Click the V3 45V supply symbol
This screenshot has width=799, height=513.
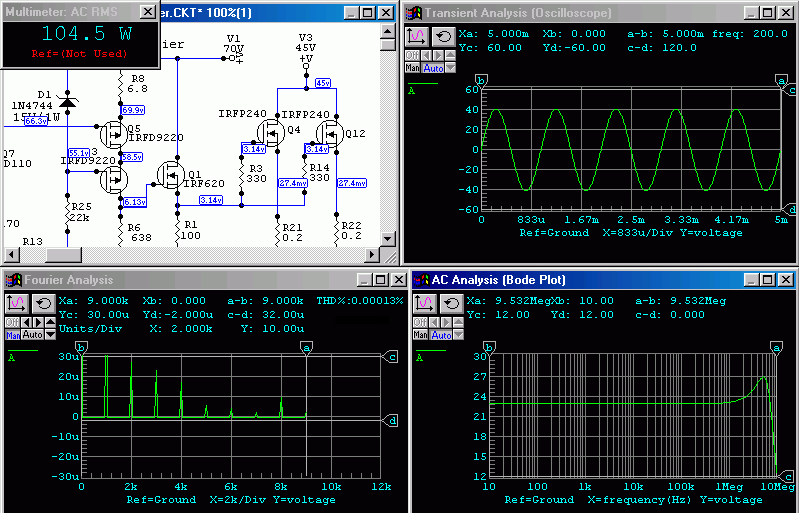(306, 51)
